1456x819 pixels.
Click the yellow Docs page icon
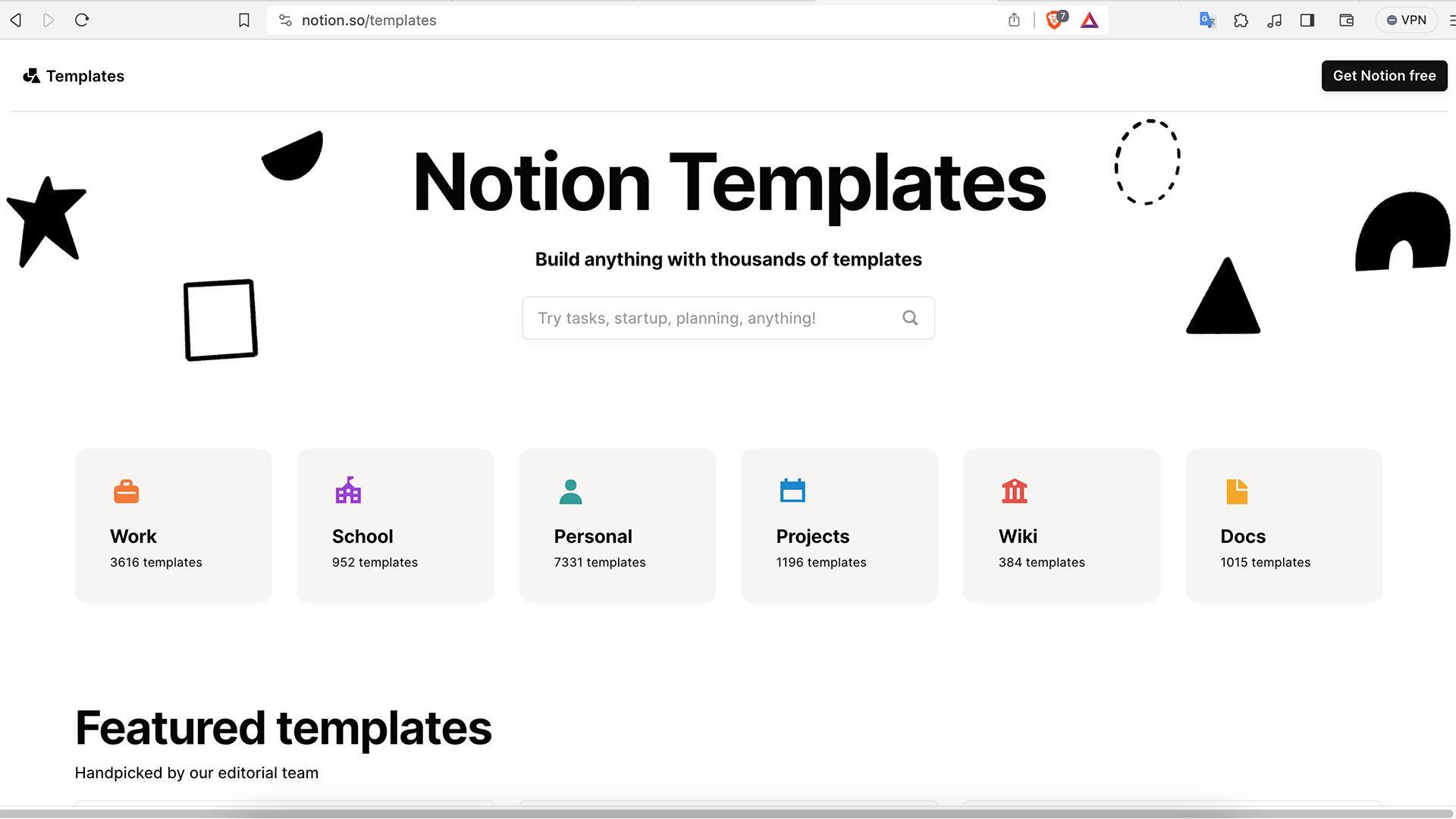coord(1237,491)
